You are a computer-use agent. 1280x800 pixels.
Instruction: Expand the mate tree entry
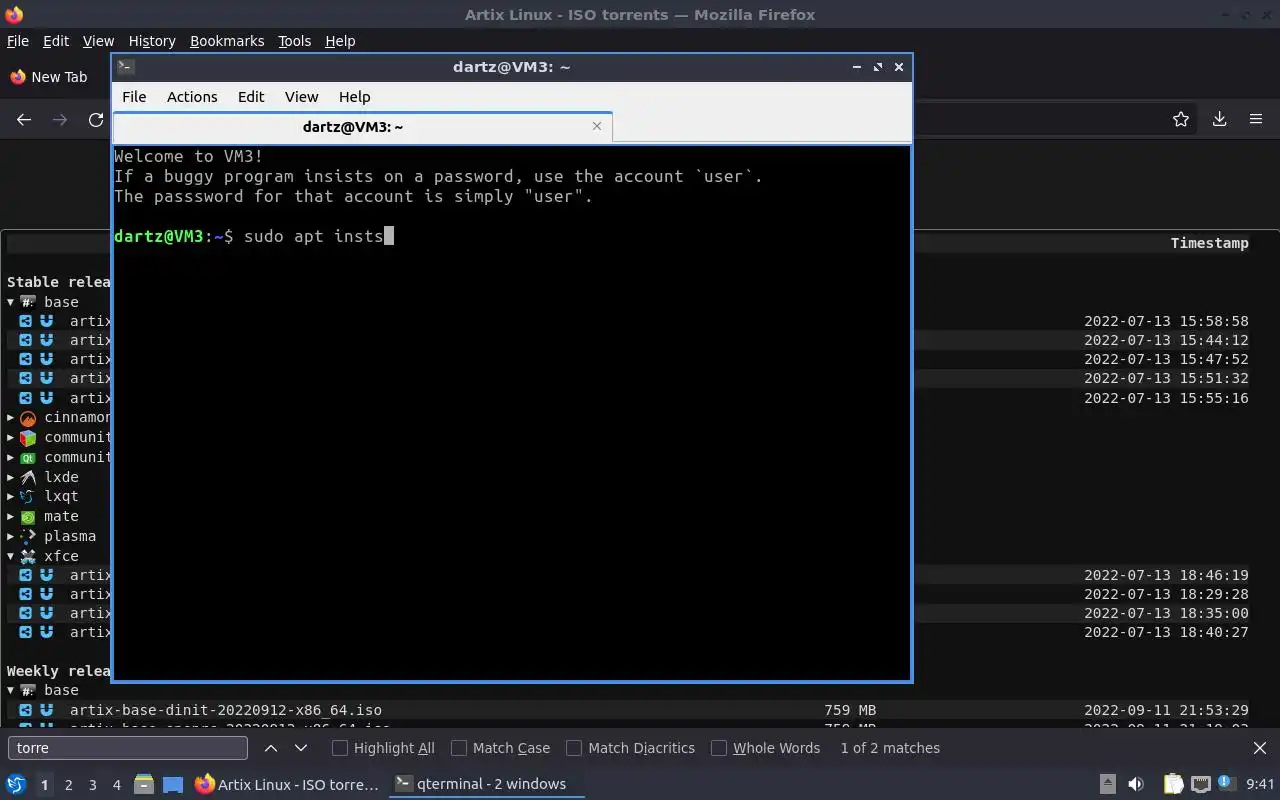(11, 516)
